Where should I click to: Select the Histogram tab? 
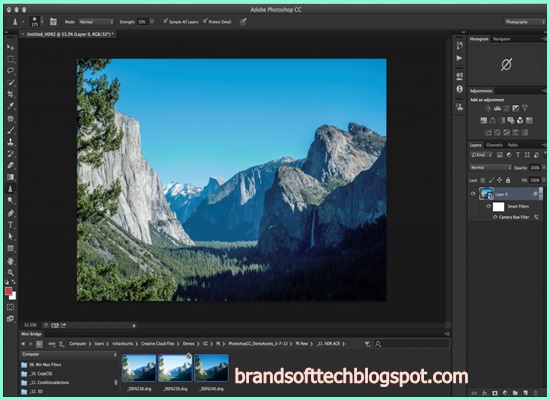(479, 39)
